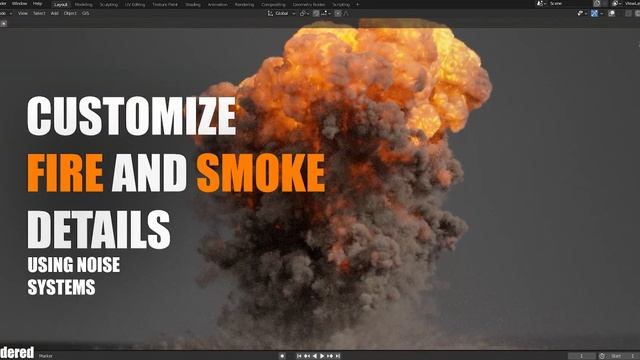Open the pivot point dropdown

pyautogui.click(x=304, y=13)
